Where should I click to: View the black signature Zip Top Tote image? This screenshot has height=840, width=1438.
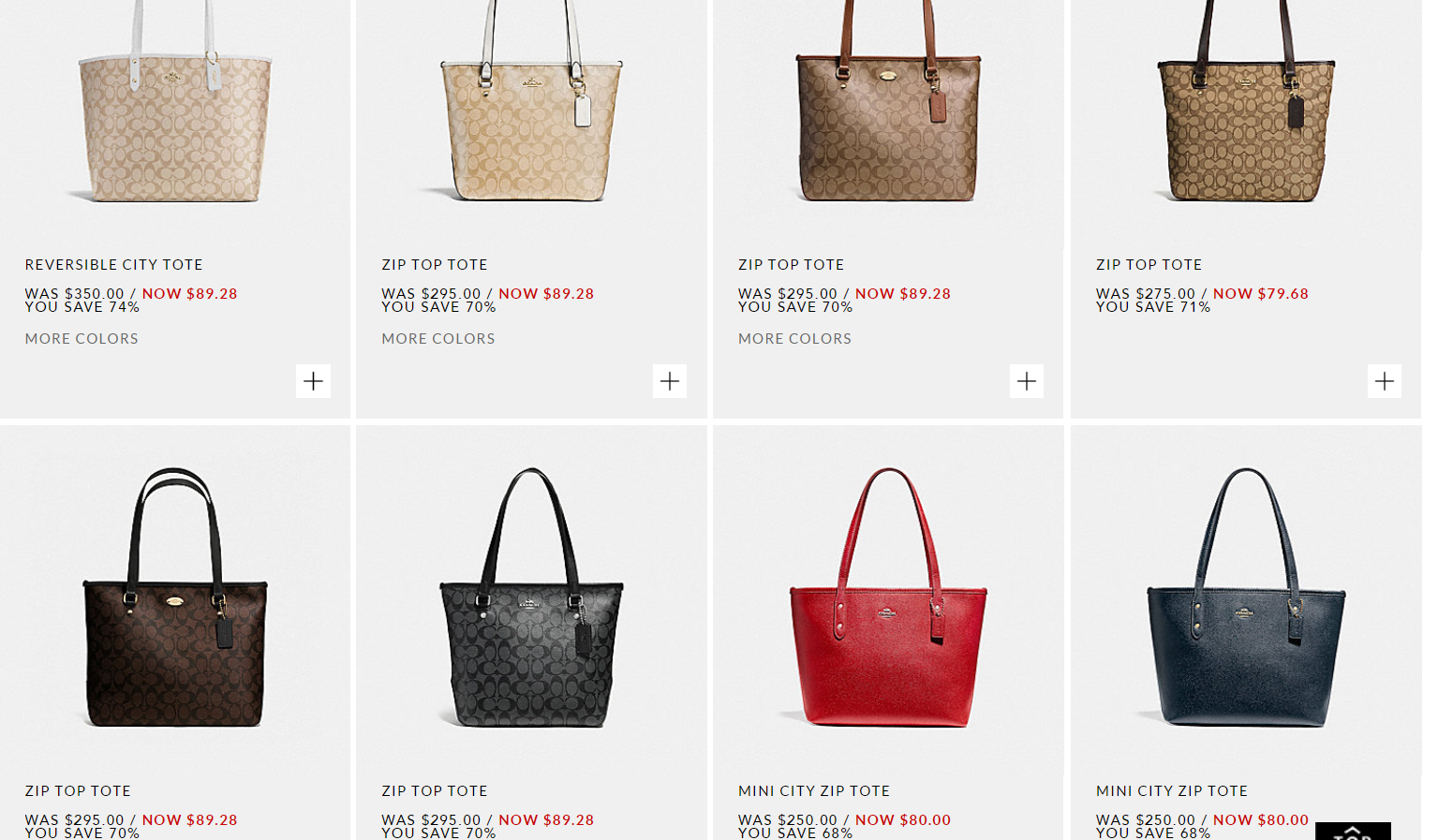tap(531, 597)
